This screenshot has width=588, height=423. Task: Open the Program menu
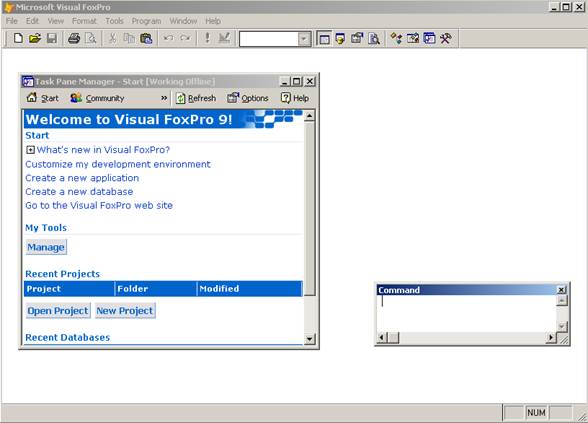pyautogui.click(x=146, y=21)
